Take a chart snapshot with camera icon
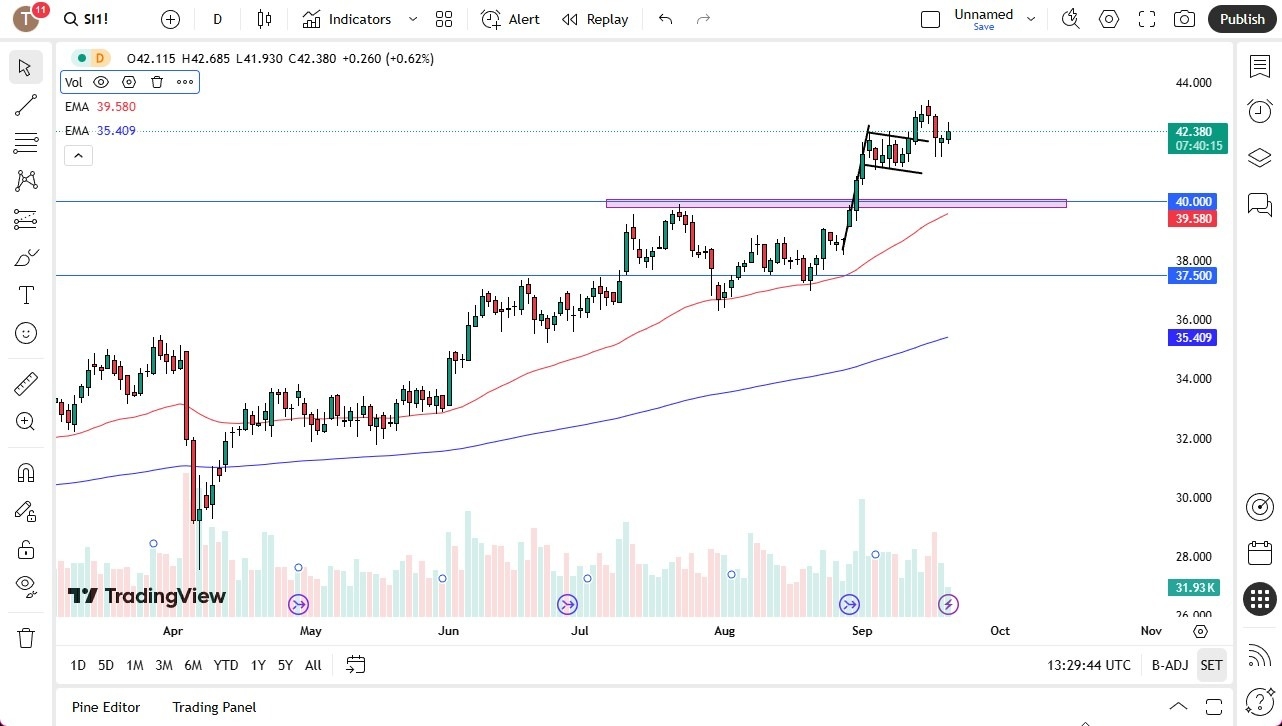 click(x=1184, y=19)
